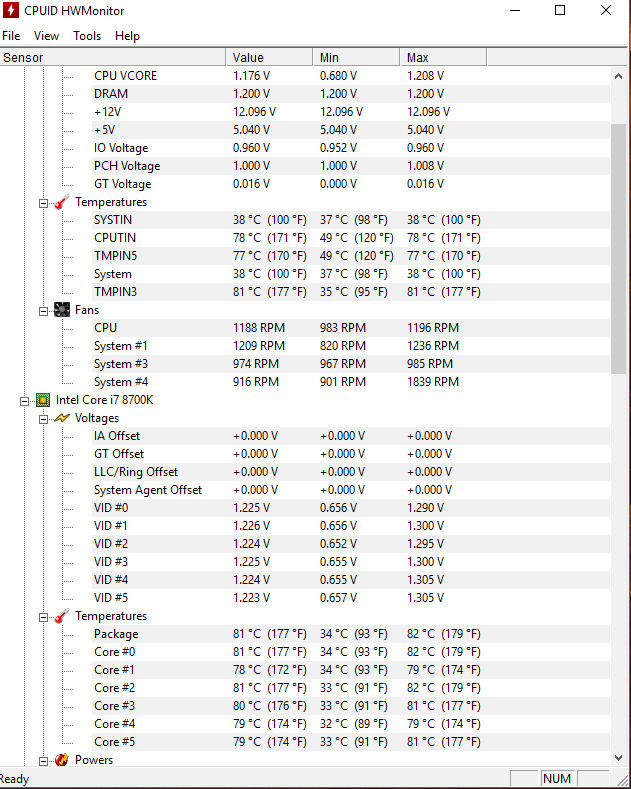Open the Help menu
This screenshot has height=789, width=631.
(127, 36)
